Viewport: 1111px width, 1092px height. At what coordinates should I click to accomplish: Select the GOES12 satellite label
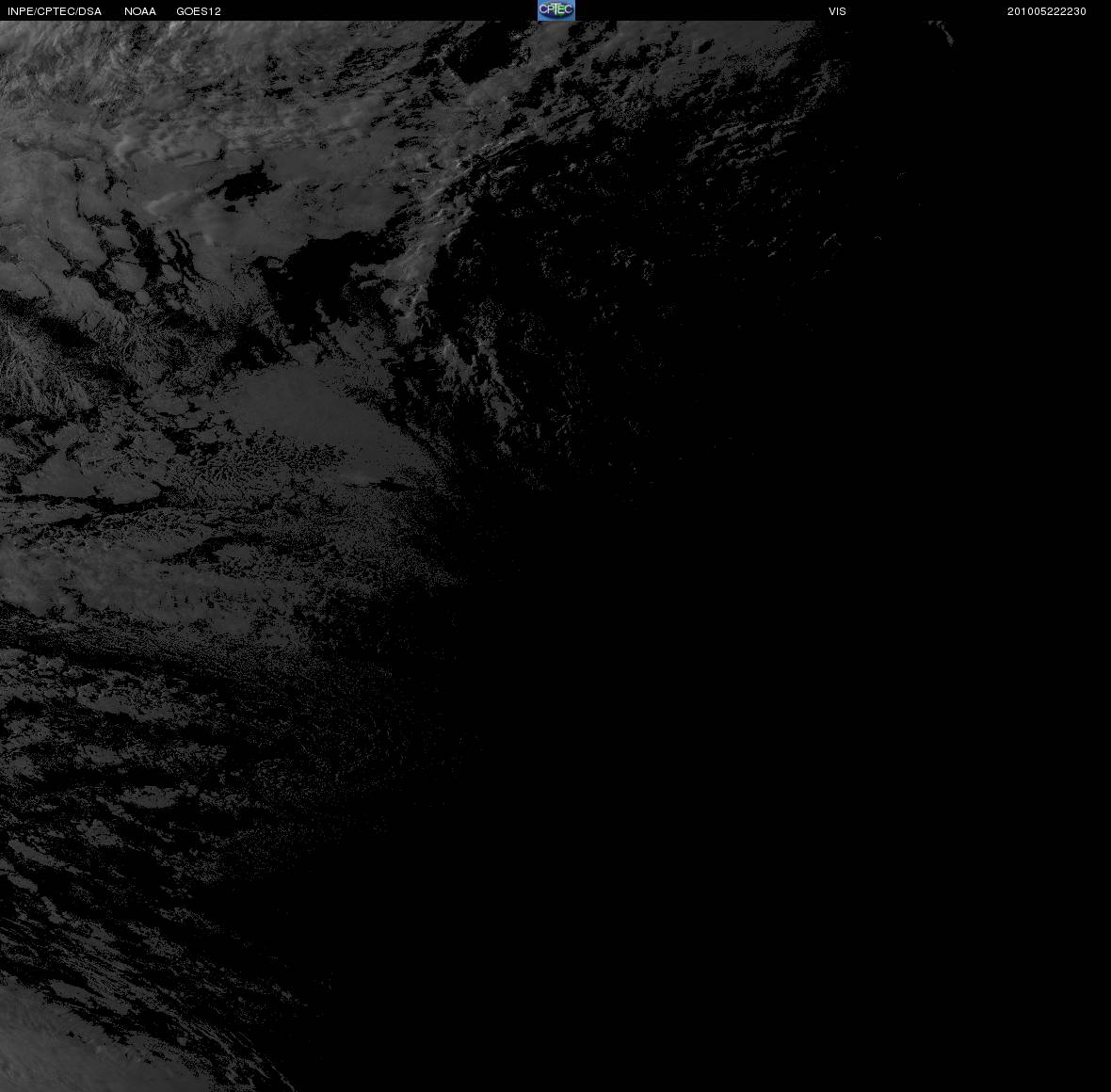pos(199,11)
